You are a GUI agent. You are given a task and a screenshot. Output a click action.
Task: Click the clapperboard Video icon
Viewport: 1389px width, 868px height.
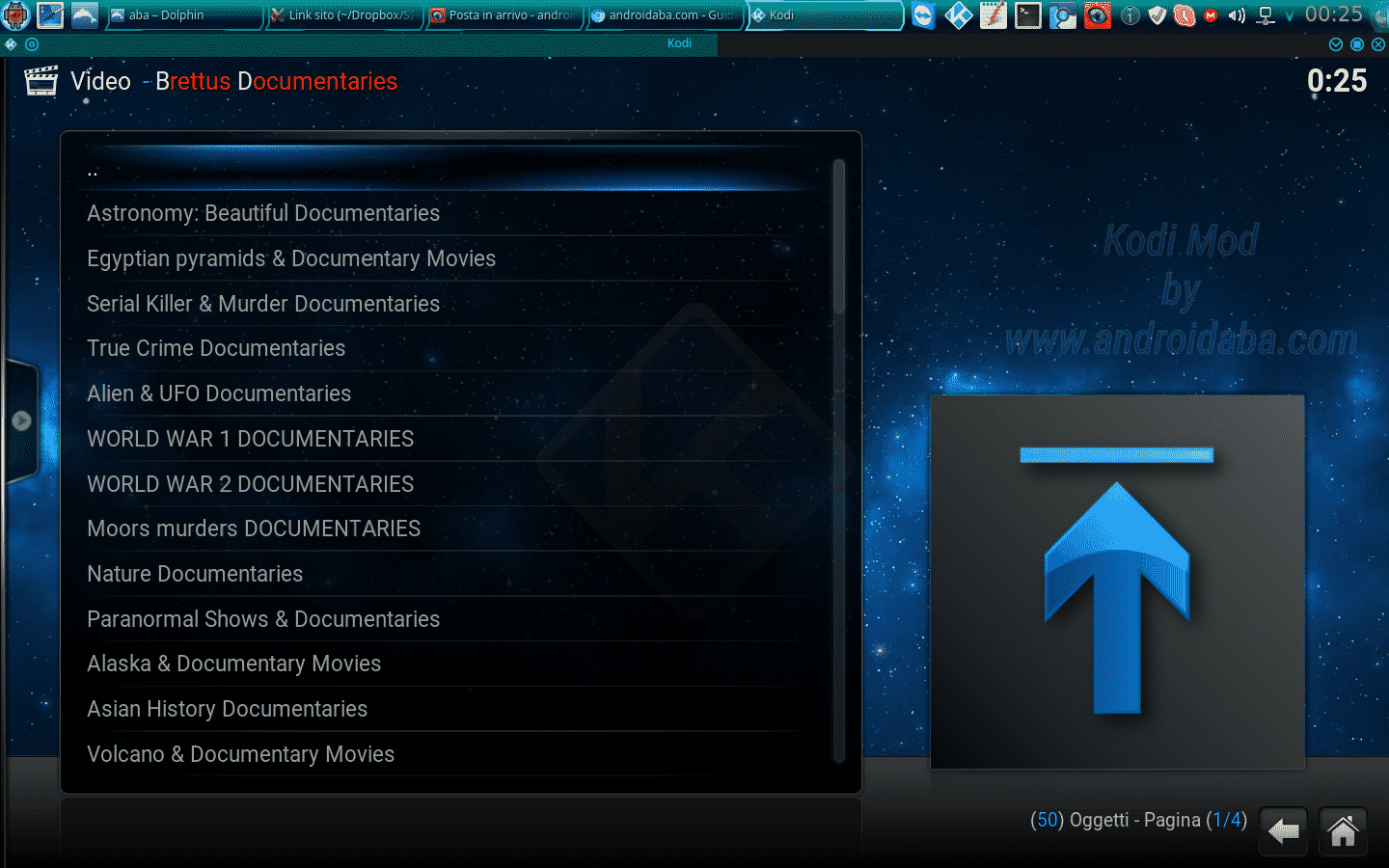click(41, 81)
